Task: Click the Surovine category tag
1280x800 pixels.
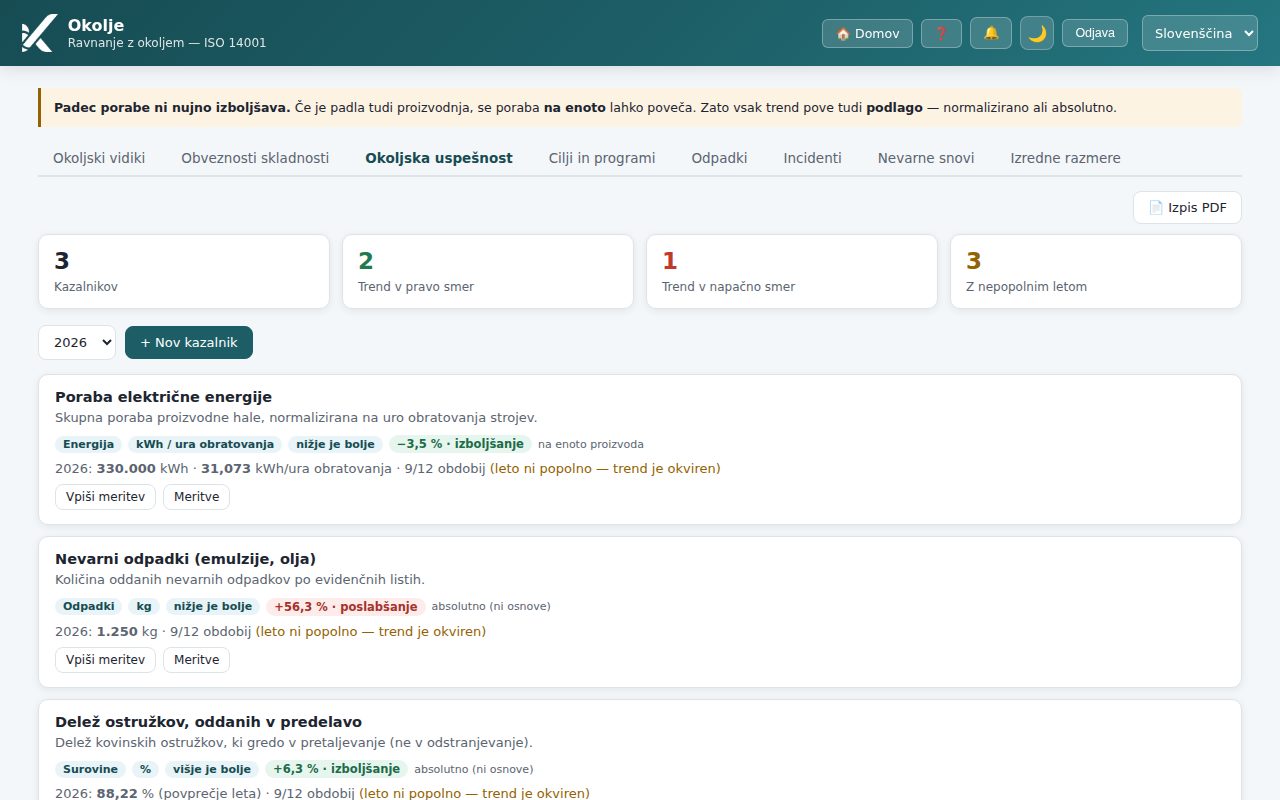Action: pyautogui.click(x=90, y=770)
